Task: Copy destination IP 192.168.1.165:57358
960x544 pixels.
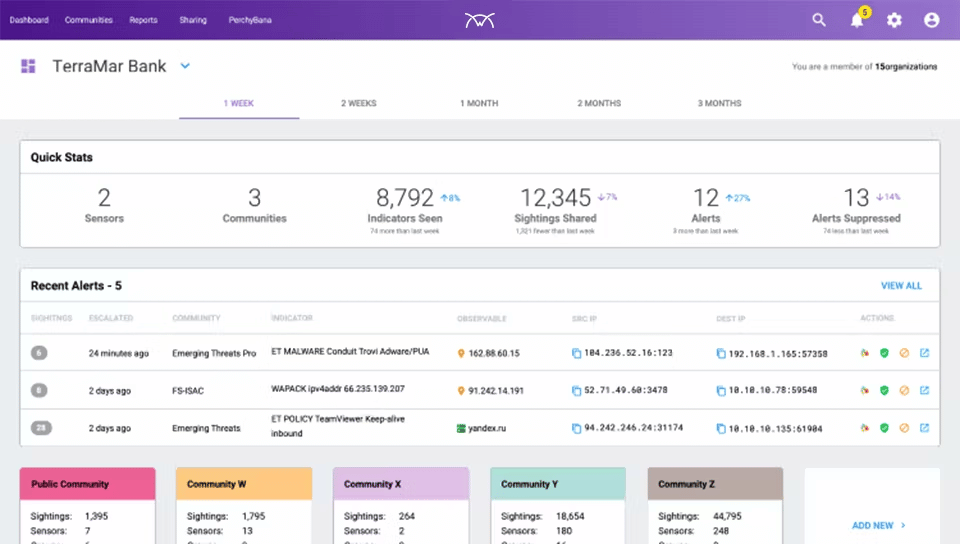Action: [721, 354]
